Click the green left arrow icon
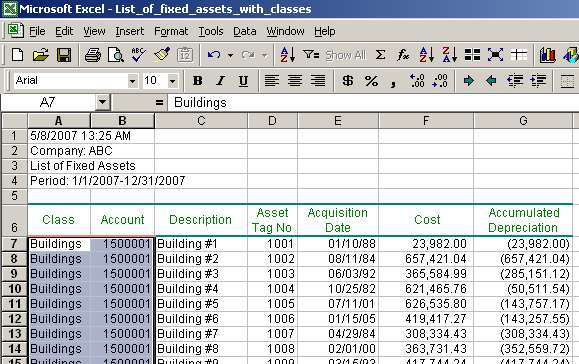The image size is (579, 364). click(x=491, y=80)
